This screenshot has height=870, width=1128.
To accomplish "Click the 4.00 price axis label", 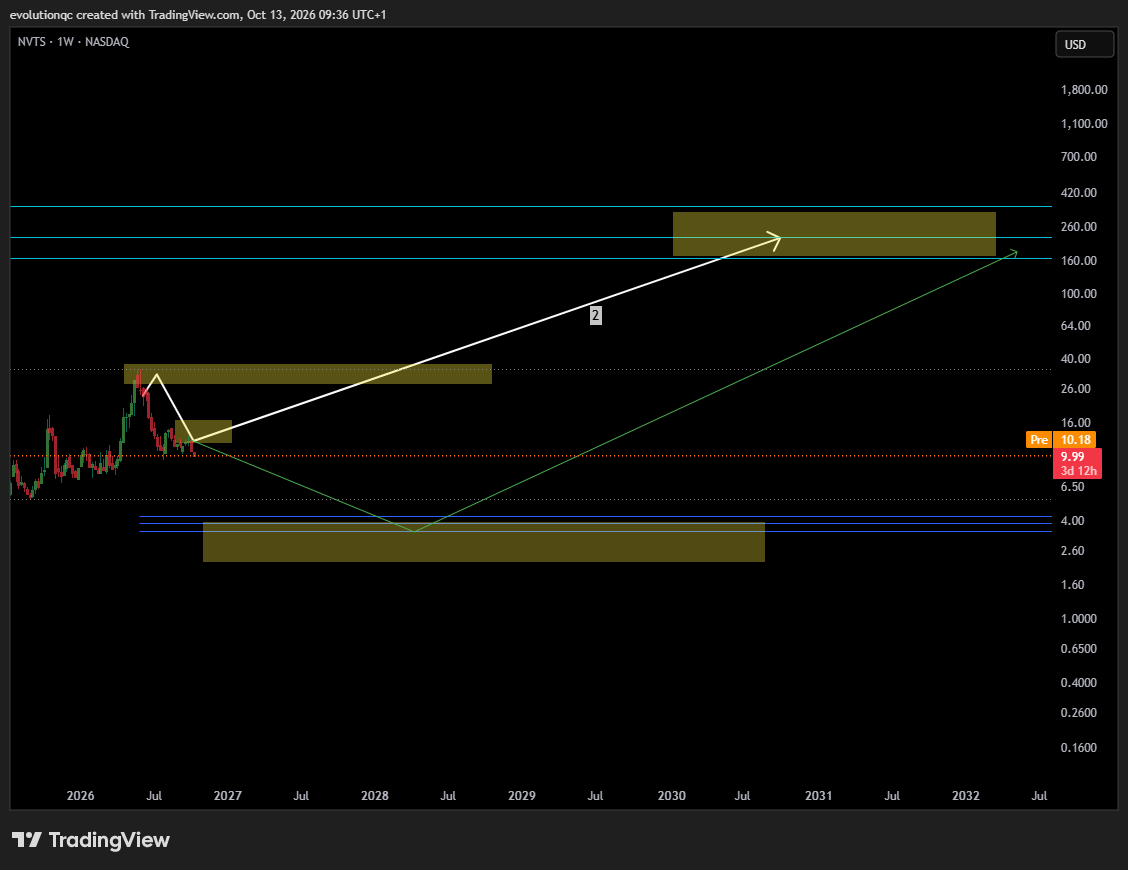I will pyautogui.click(x=1073, y=521).
